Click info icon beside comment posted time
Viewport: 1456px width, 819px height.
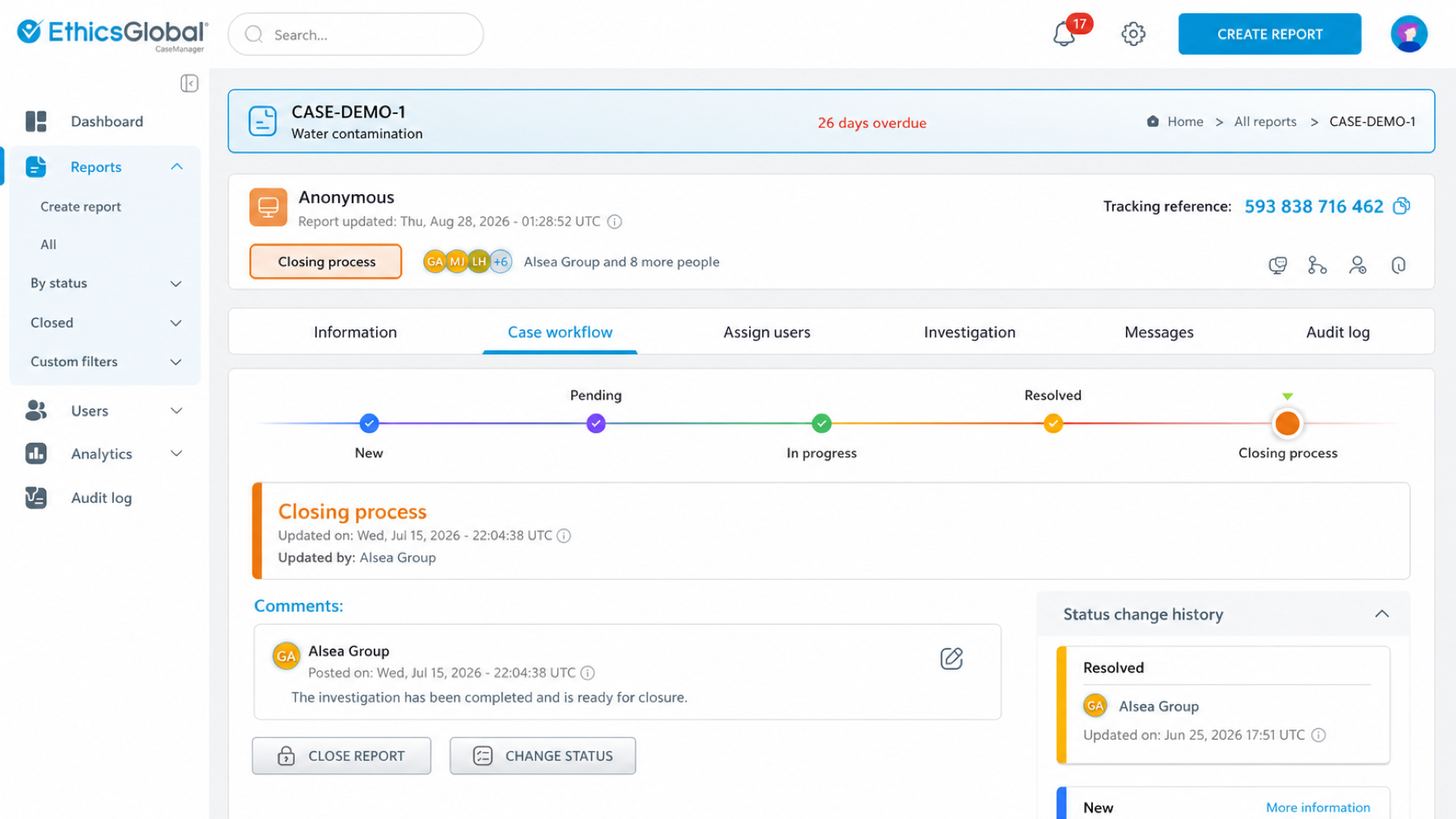(587, 673)
